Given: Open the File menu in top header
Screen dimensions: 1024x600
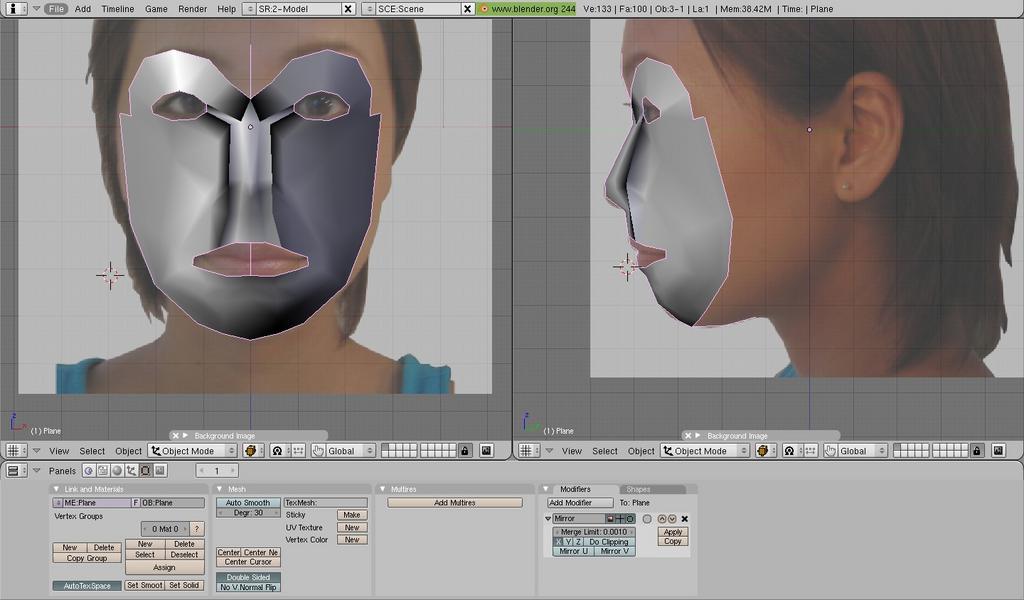Looking at the screenshot, I should coord(56,9).
